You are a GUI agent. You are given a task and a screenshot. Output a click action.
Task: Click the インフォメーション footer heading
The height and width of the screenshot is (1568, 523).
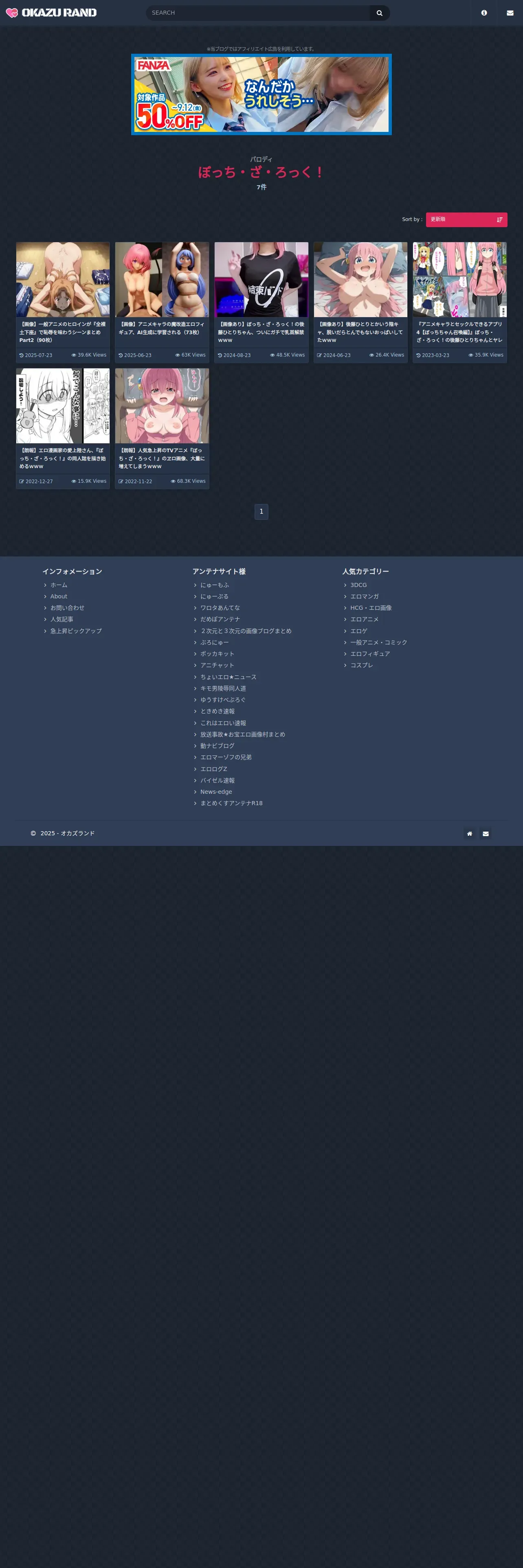[73, 572]
